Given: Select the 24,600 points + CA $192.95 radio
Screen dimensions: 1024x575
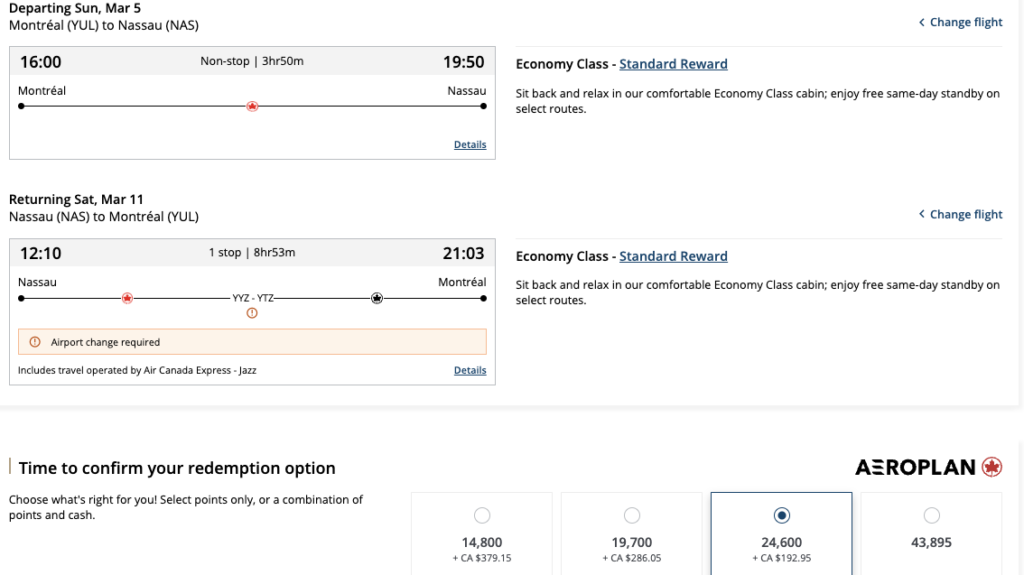Looking at the screenshot, I should pyautogui.click(x=782, y=516).
